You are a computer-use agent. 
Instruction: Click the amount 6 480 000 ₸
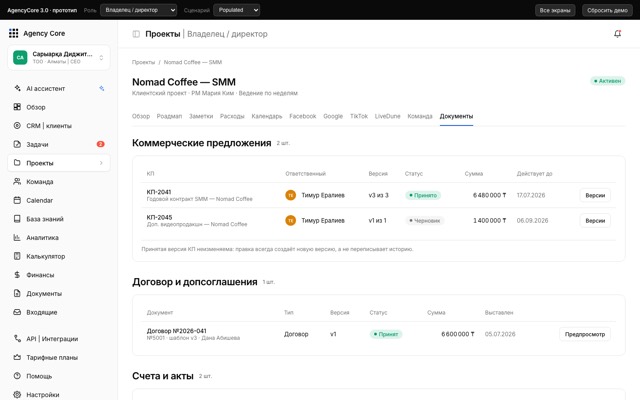click(489, 195)
